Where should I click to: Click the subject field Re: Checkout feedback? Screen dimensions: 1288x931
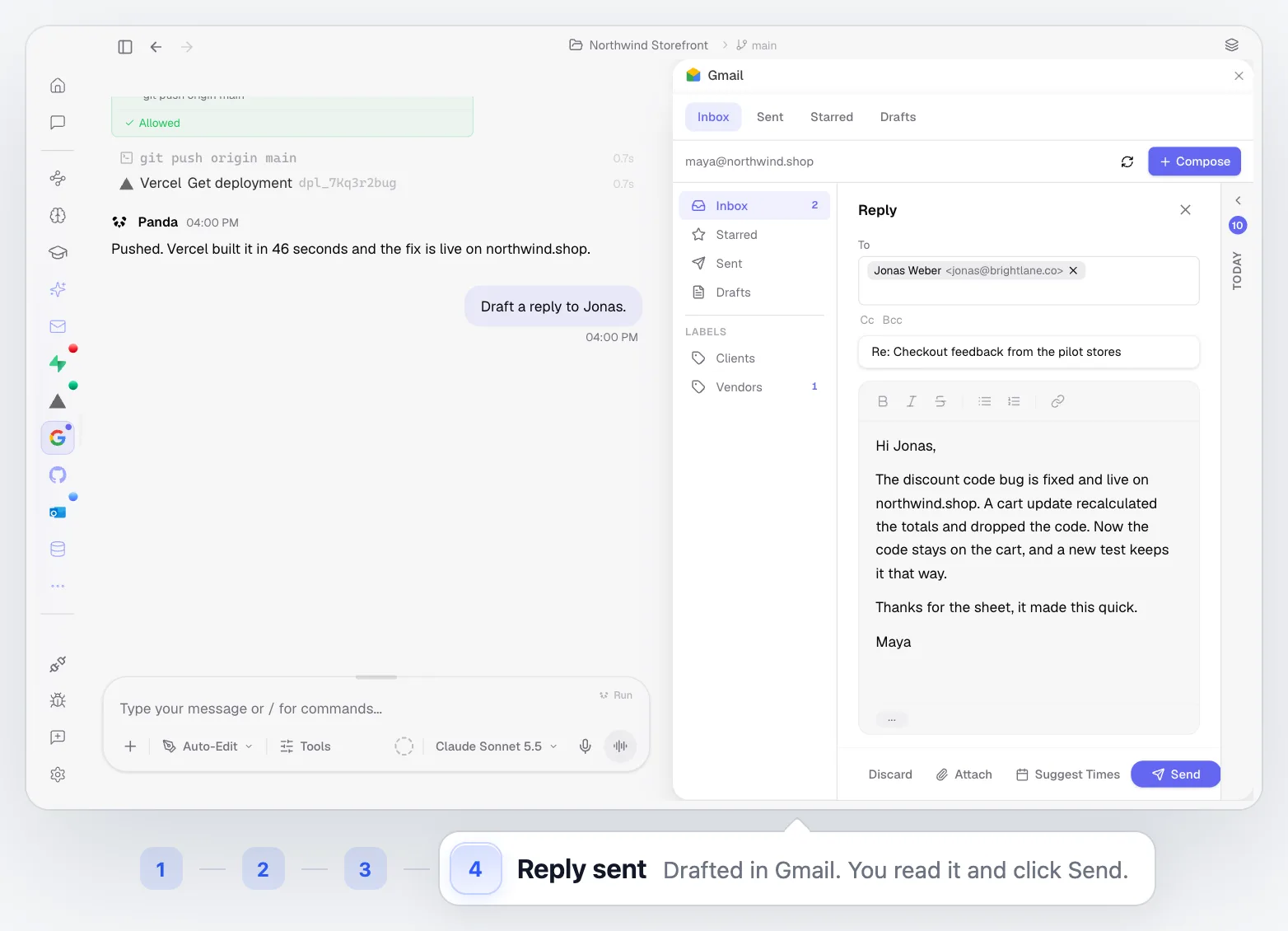pos(1029,352)
